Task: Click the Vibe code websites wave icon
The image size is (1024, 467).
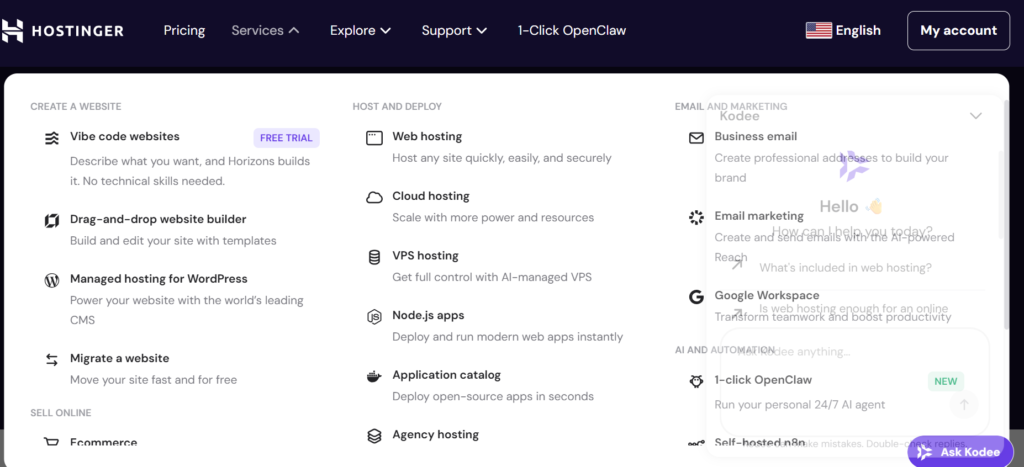Action: (52, 138)
